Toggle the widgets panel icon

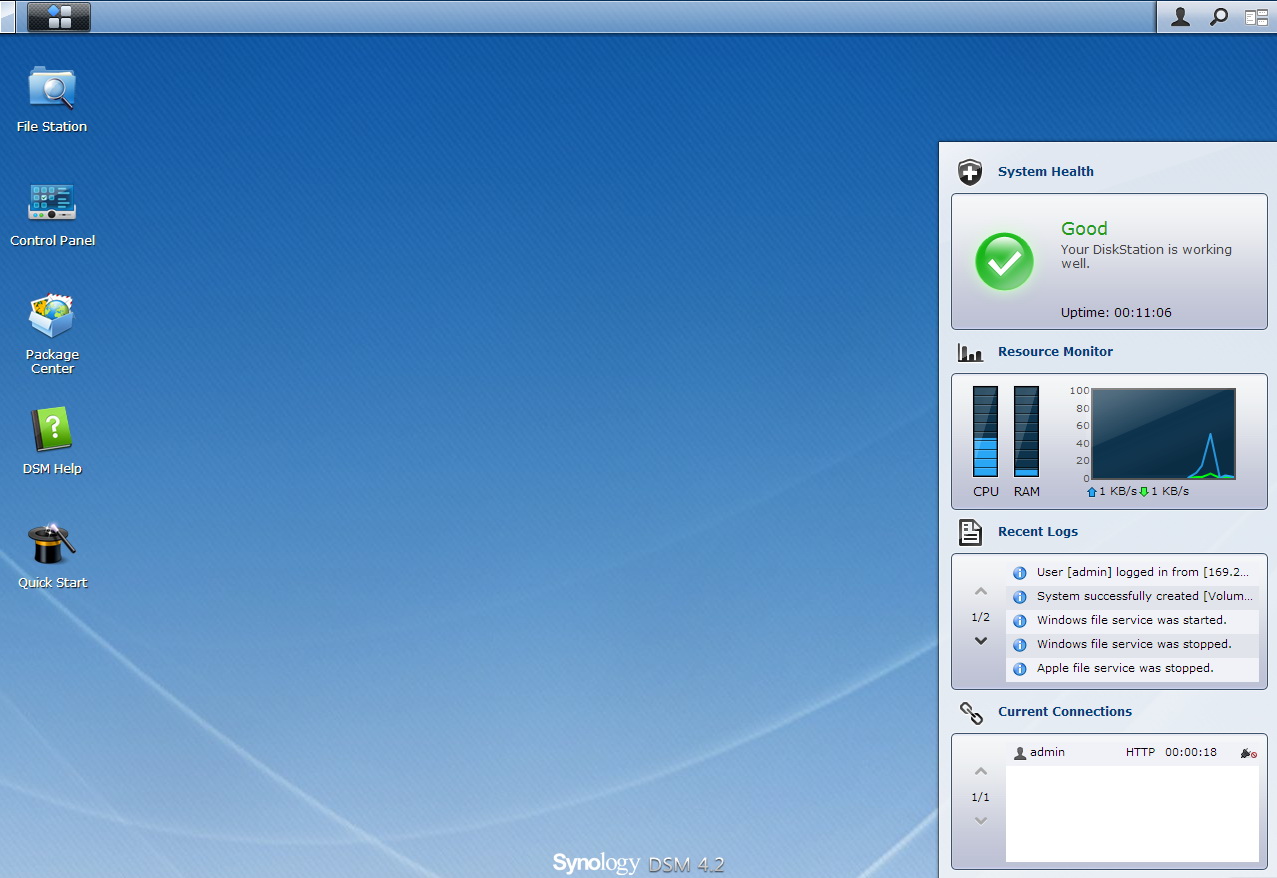point(1256,17)
